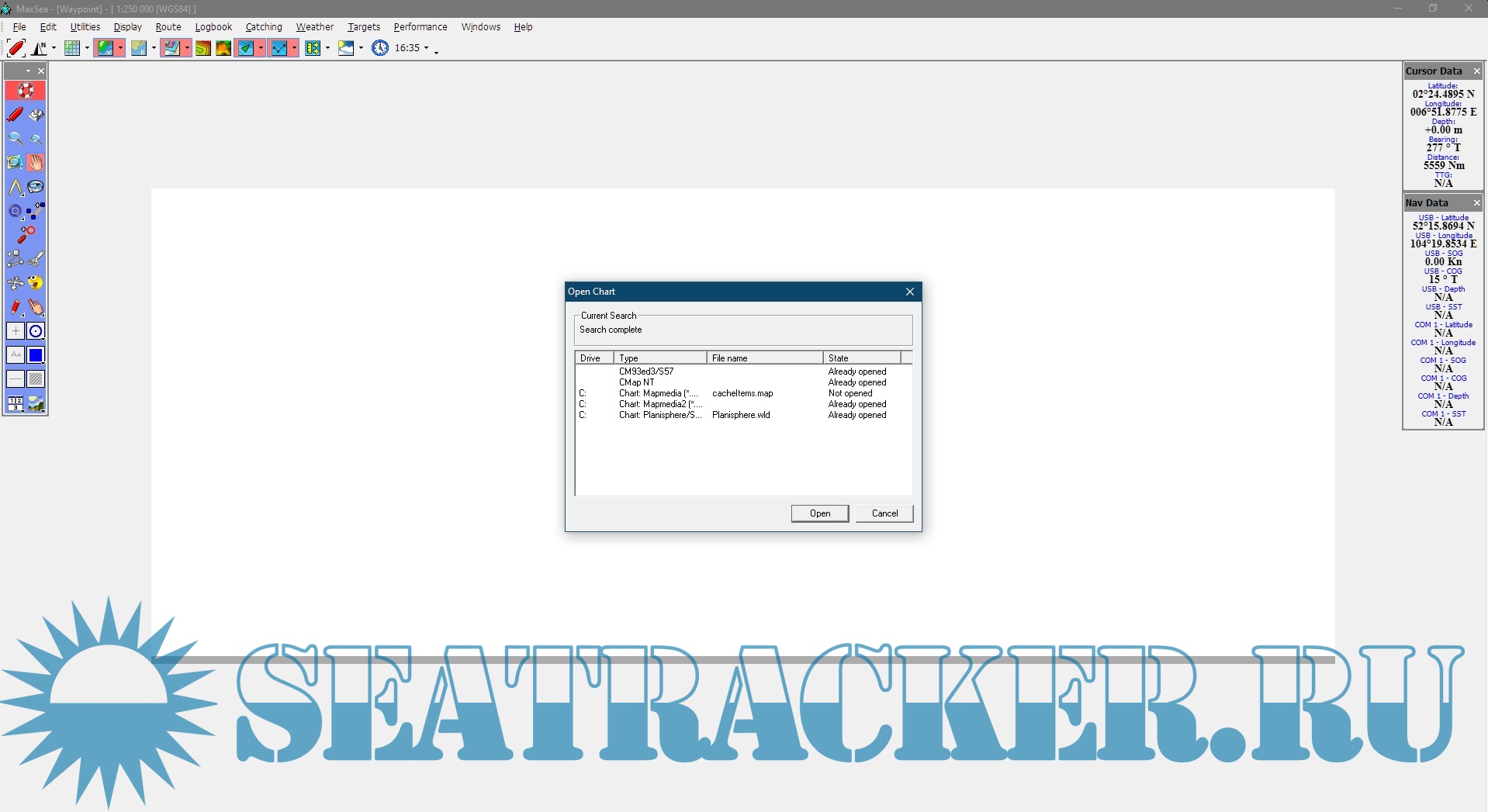
Task: Click the lifebuoy man overboard icon
Action: point(26,91)
